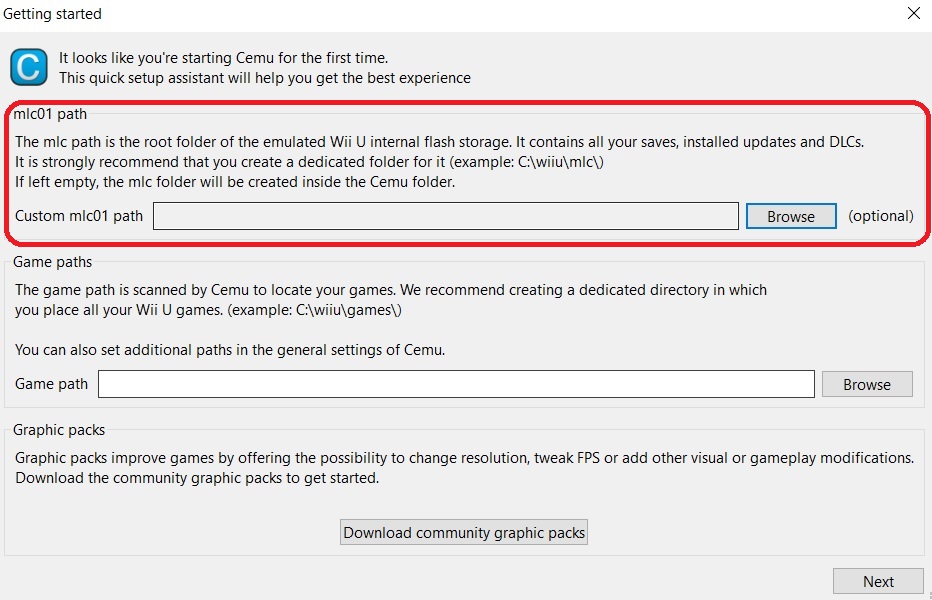This screenshot has width=932, height=600.
Task: Click the Game path field label
Action: coord(52,384)
